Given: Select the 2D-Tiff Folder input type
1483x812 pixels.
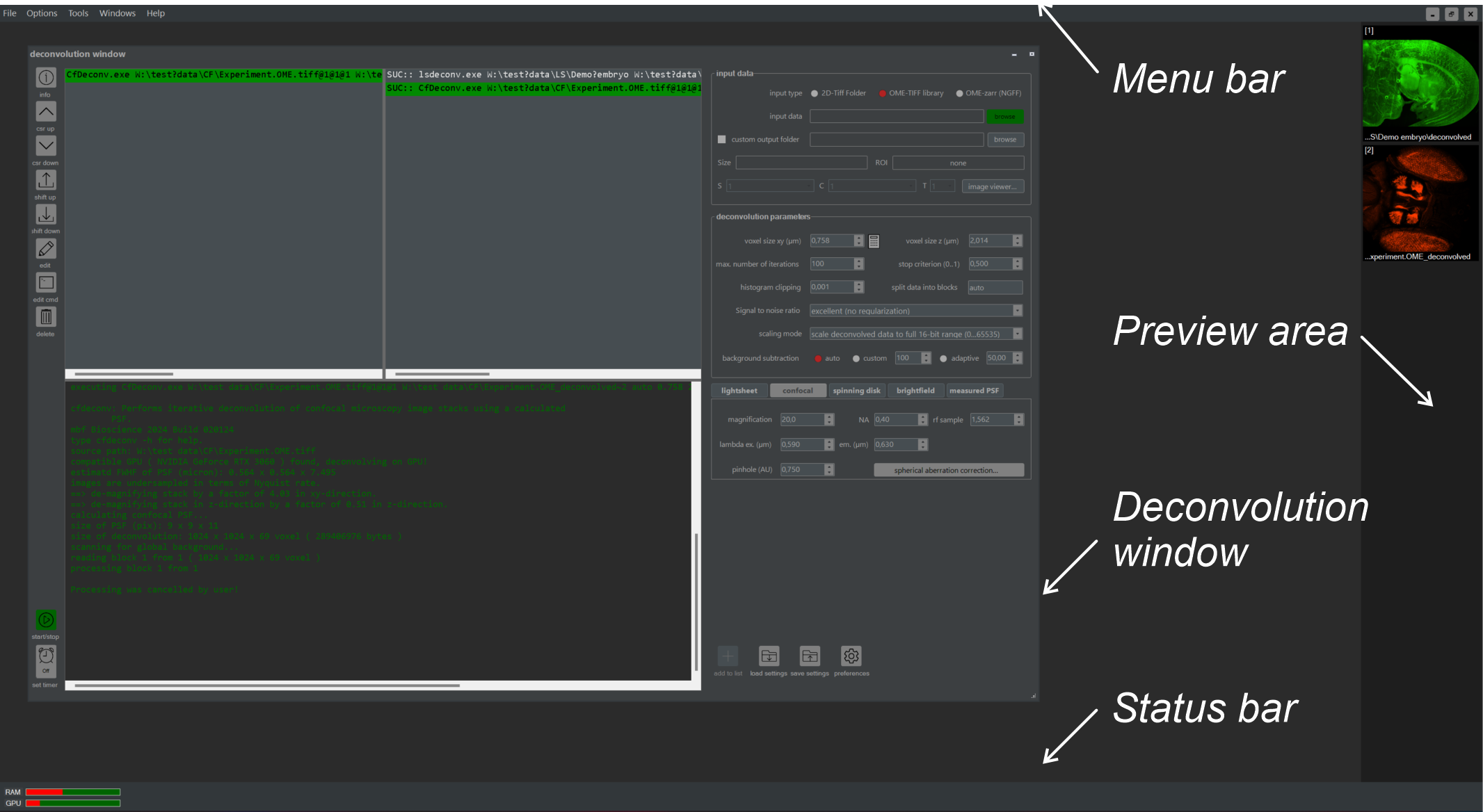Looking at the screenshot, I should point(815,93).
